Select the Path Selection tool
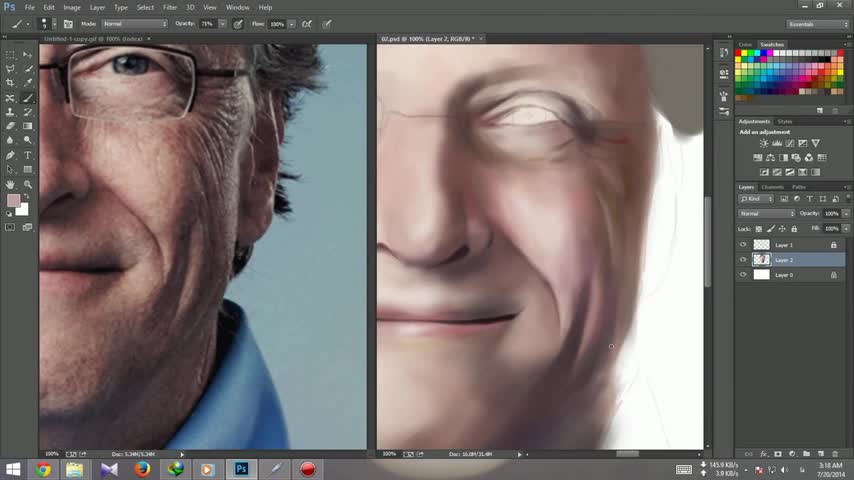The image size is (854, 480). (10, 169)
